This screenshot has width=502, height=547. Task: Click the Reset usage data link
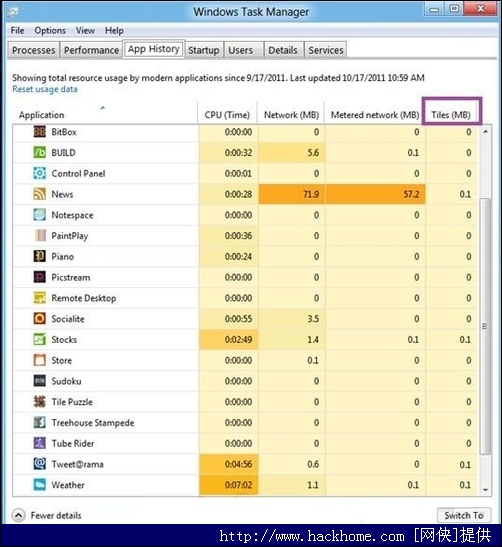tap(45, 89)
